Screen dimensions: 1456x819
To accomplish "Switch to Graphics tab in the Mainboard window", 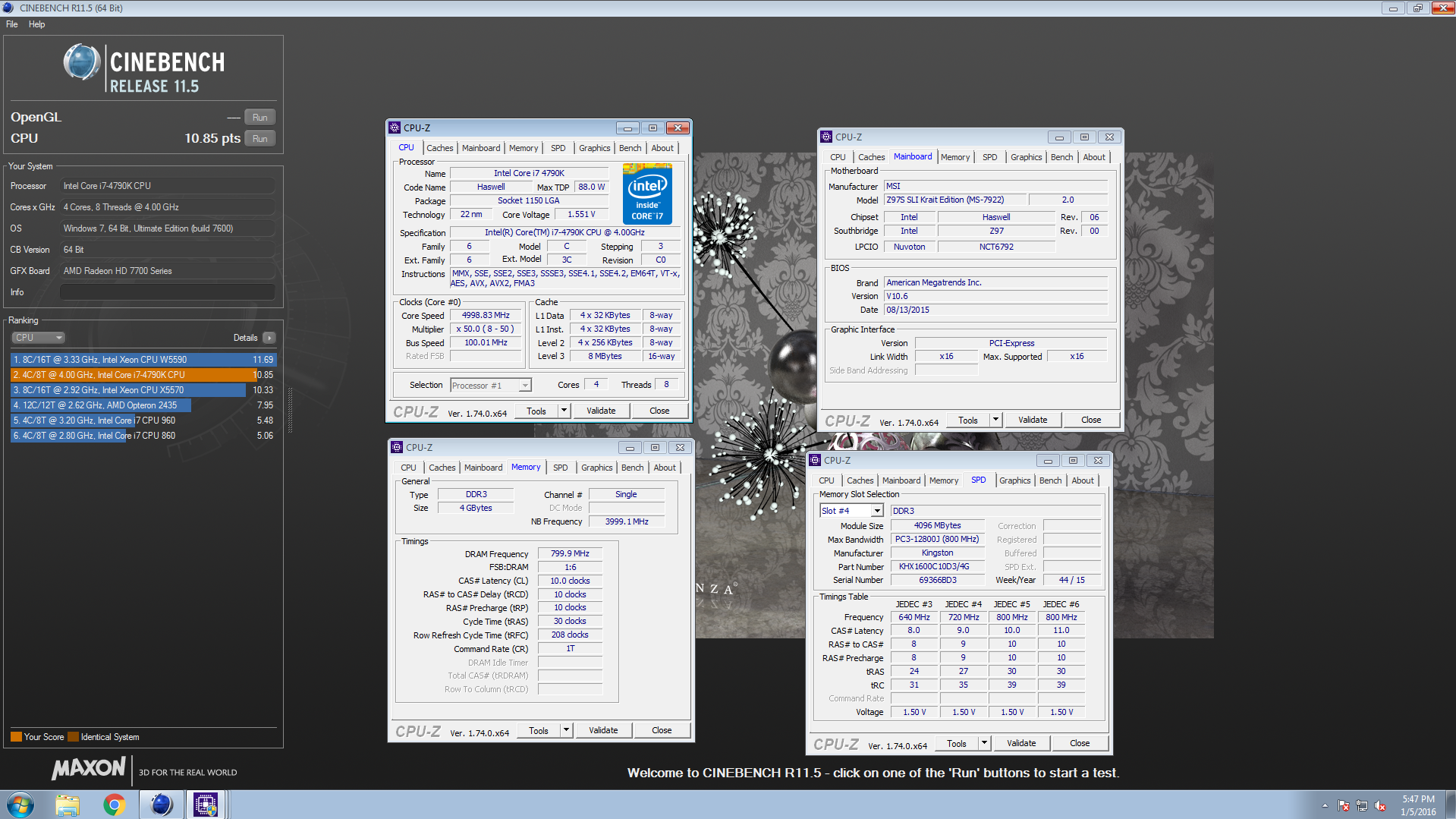I will pyautogui.click(x=1026, y=157).
